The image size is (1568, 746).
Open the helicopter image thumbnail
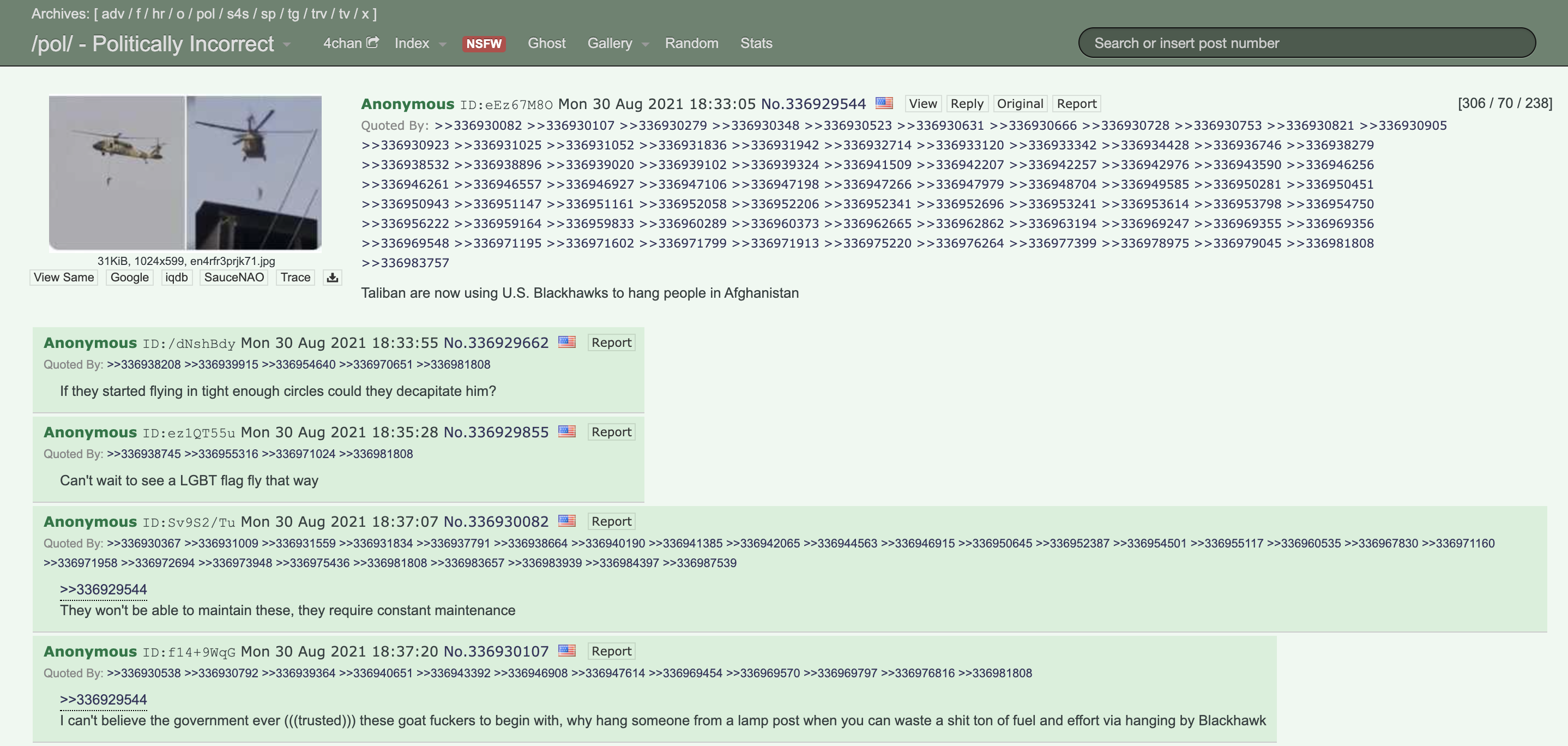[185, 173]
